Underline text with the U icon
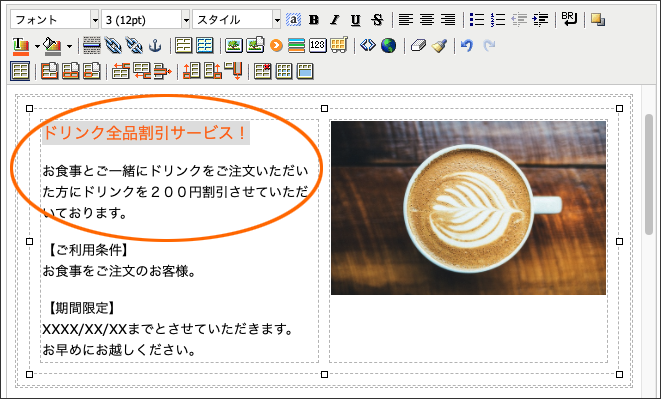661x399 pixels. [x=356, y=20]
